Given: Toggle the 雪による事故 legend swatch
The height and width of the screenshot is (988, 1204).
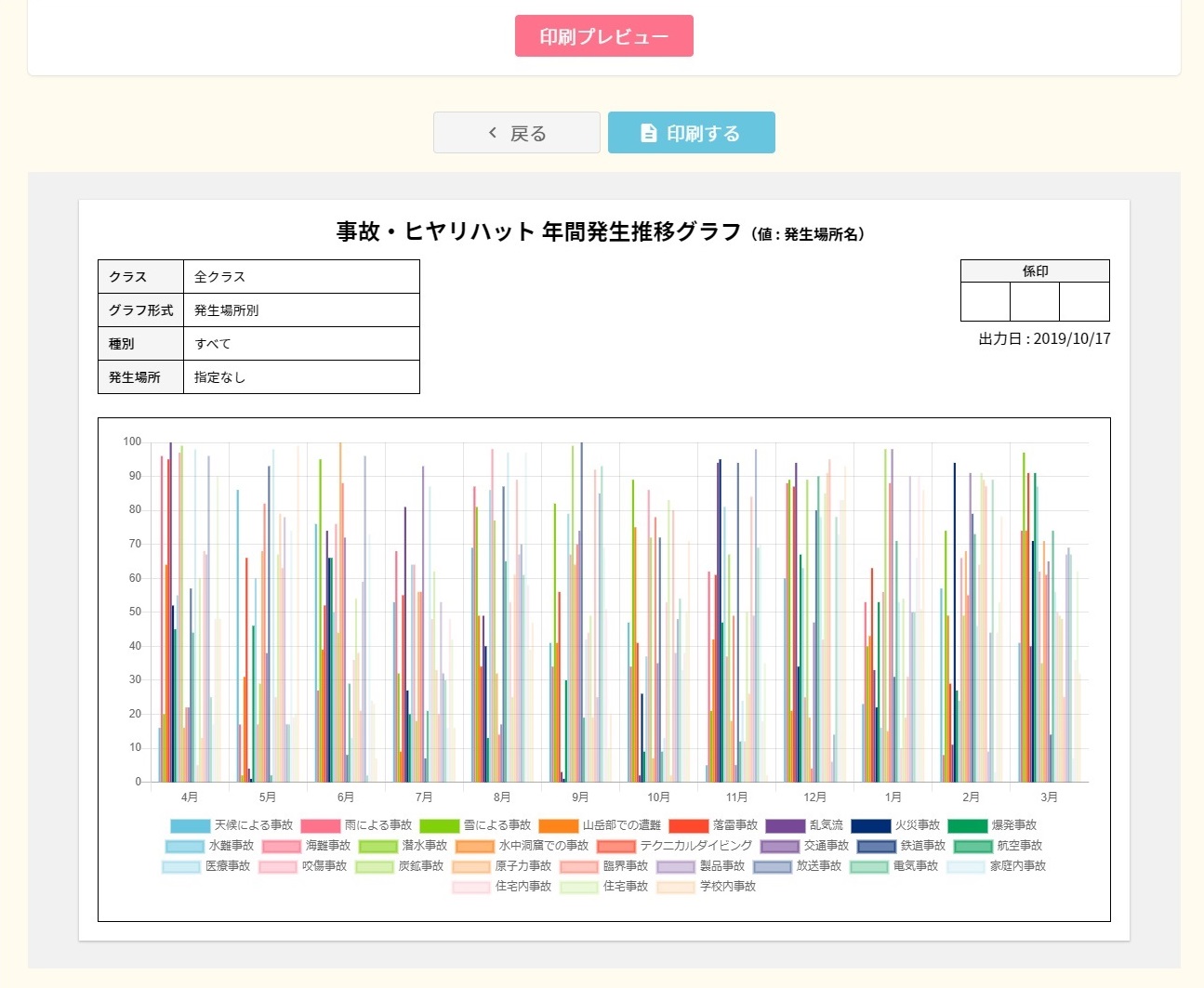Looking at the screenshot, I should pos(440,825).
